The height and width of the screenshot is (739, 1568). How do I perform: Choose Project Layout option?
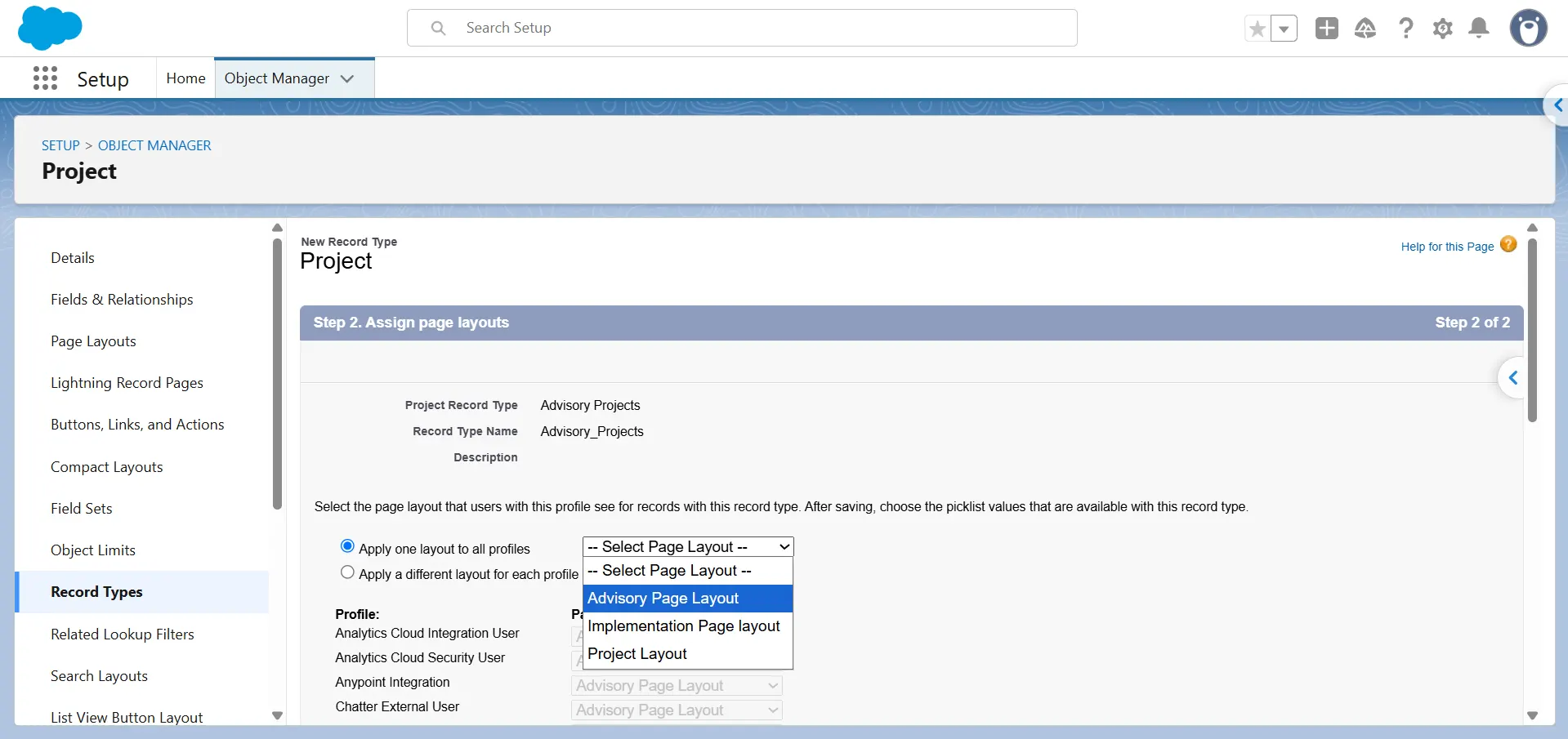pos(688,654)
